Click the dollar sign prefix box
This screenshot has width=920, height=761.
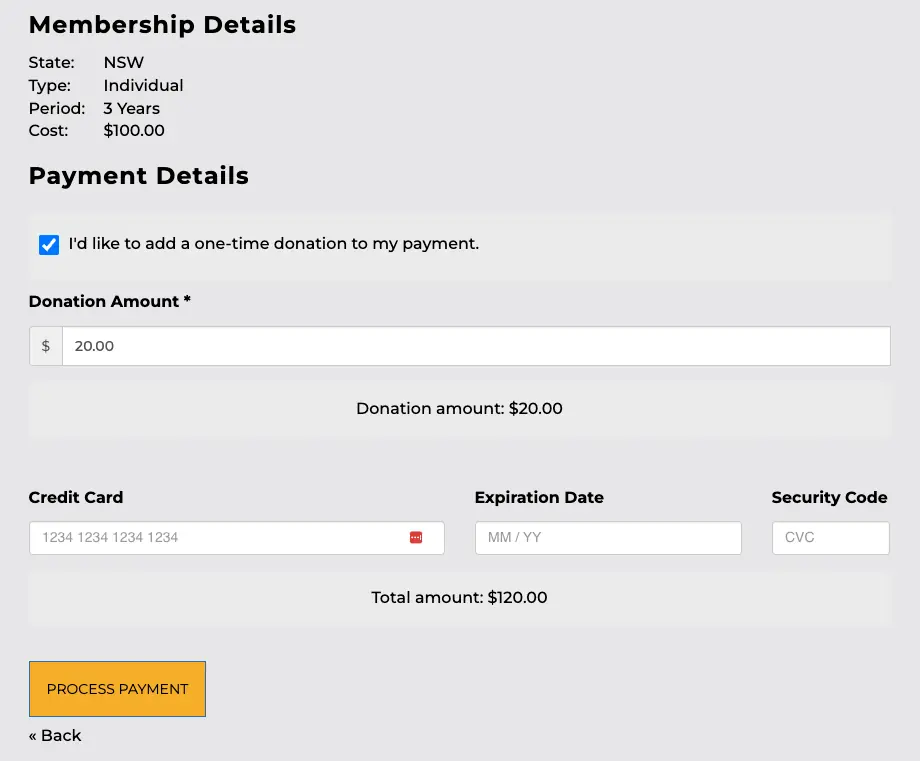point(46,346)
